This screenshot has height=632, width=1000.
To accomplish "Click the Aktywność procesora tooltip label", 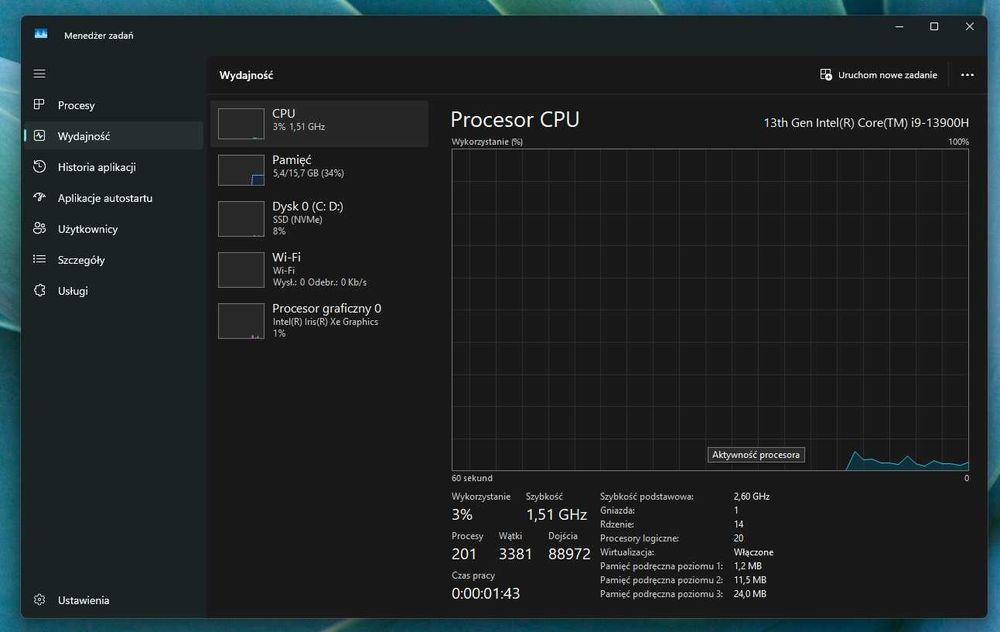I will [x=756, y=455].
